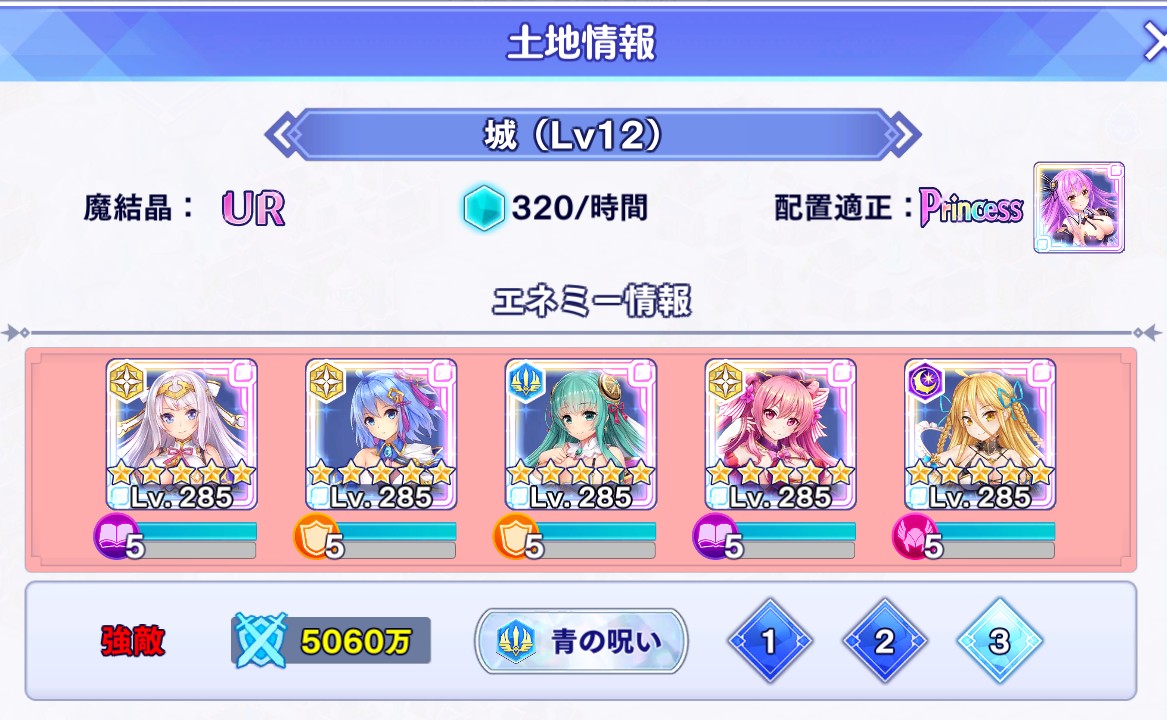
Task: Tap the cyan crystal icon near 320/時間
Action: coord(484,208)
